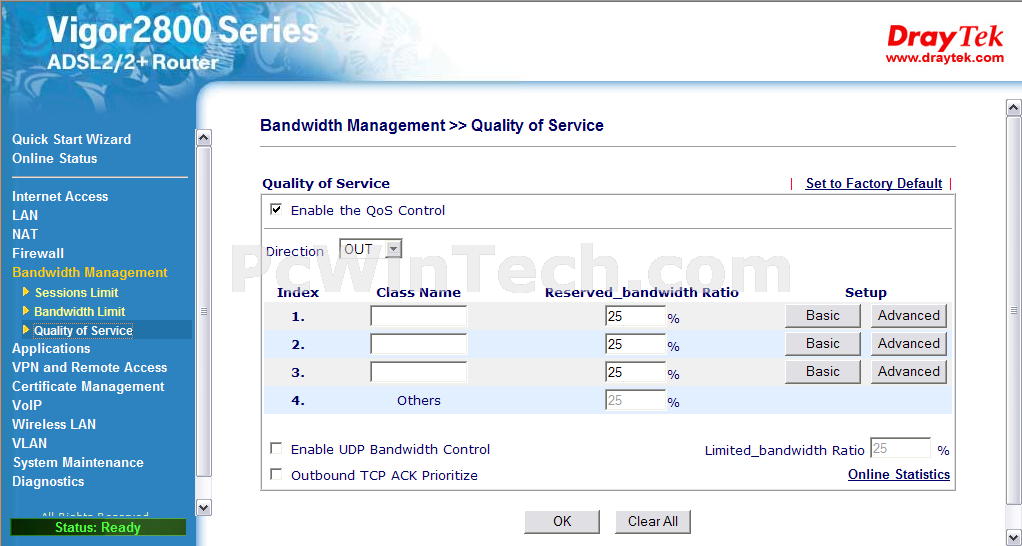This screenshot has height=546, width=1022.
Task: Open the LAN menu
Action: (x=25, y=215)
